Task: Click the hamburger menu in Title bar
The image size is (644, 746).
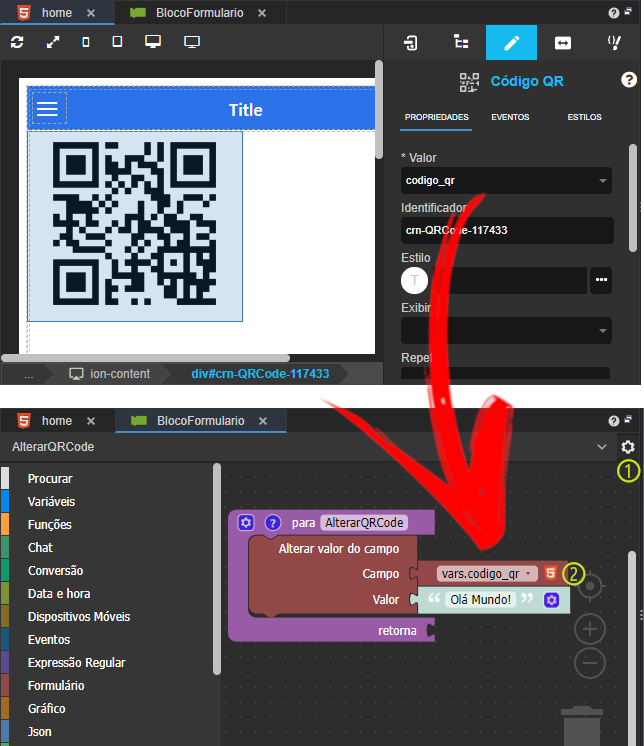Action: coord(48,109)
